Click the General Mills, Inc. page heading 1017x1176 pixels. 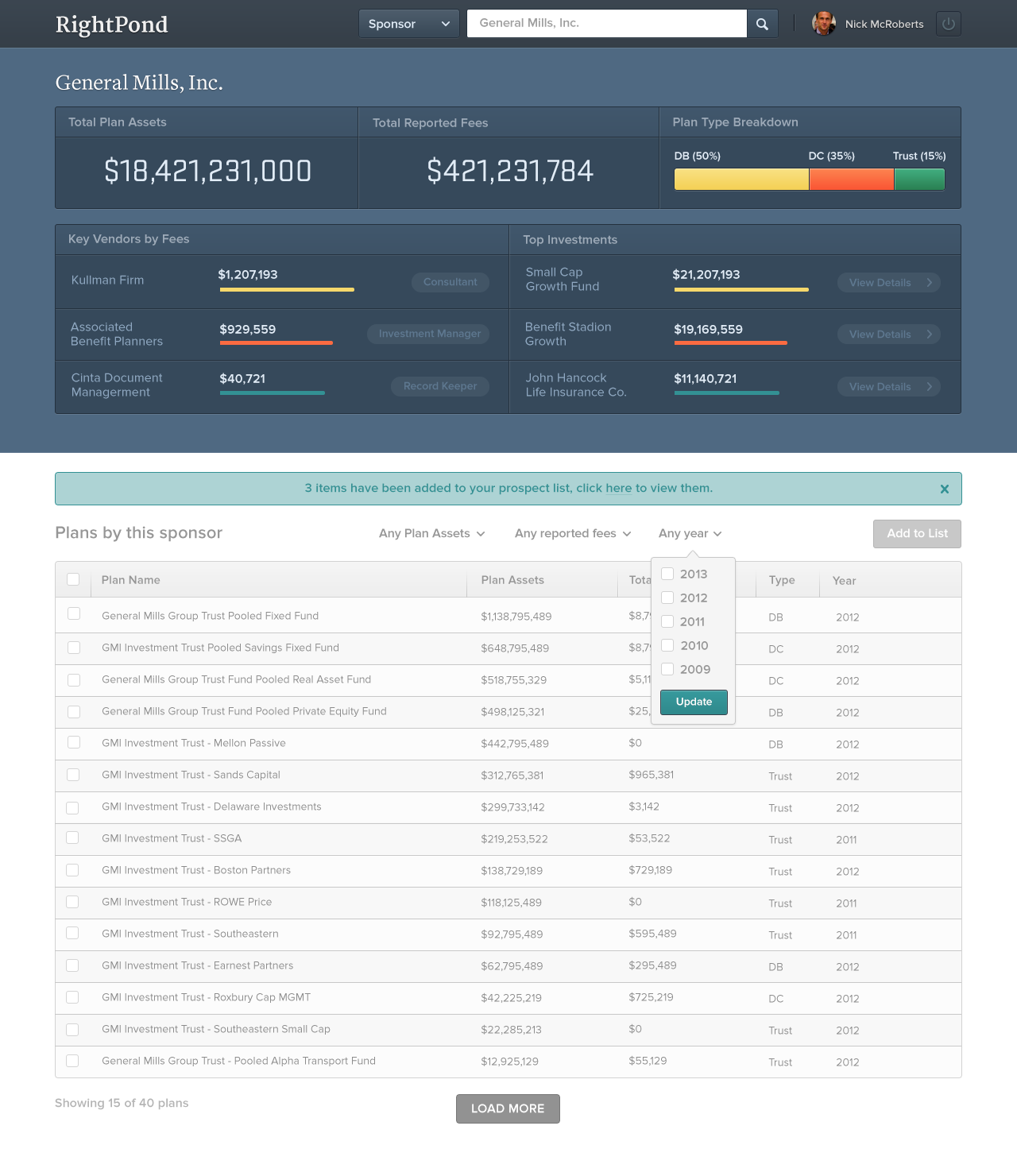[x=139, y=83]
